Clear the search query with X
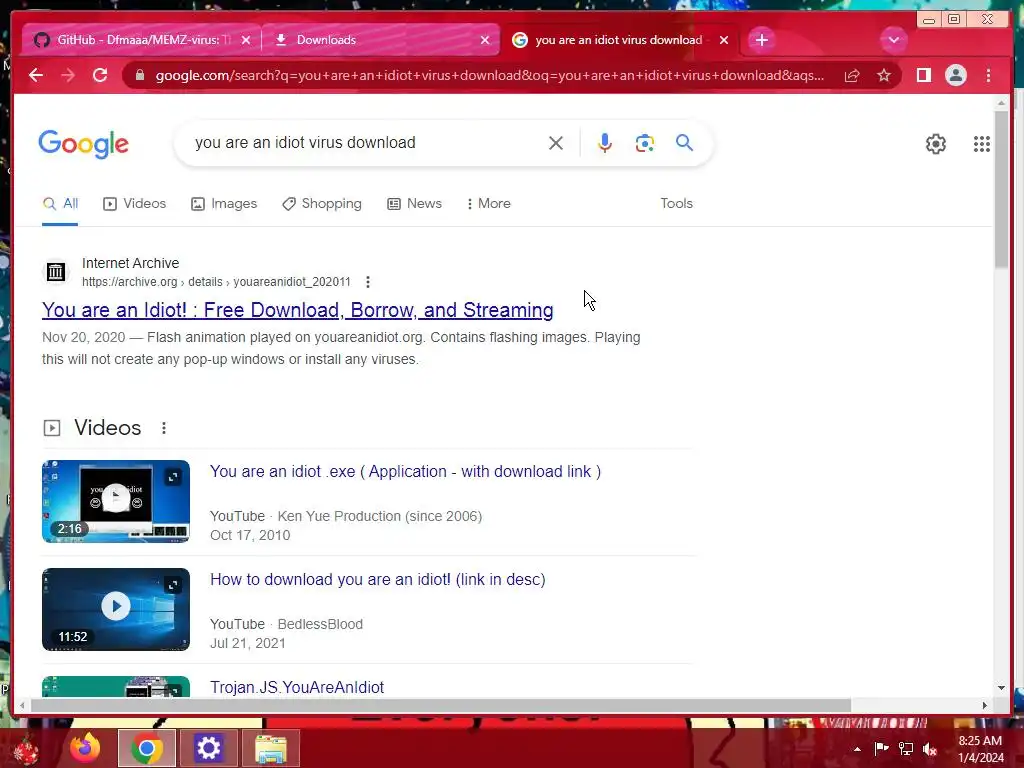 click(x=556, y=143)
